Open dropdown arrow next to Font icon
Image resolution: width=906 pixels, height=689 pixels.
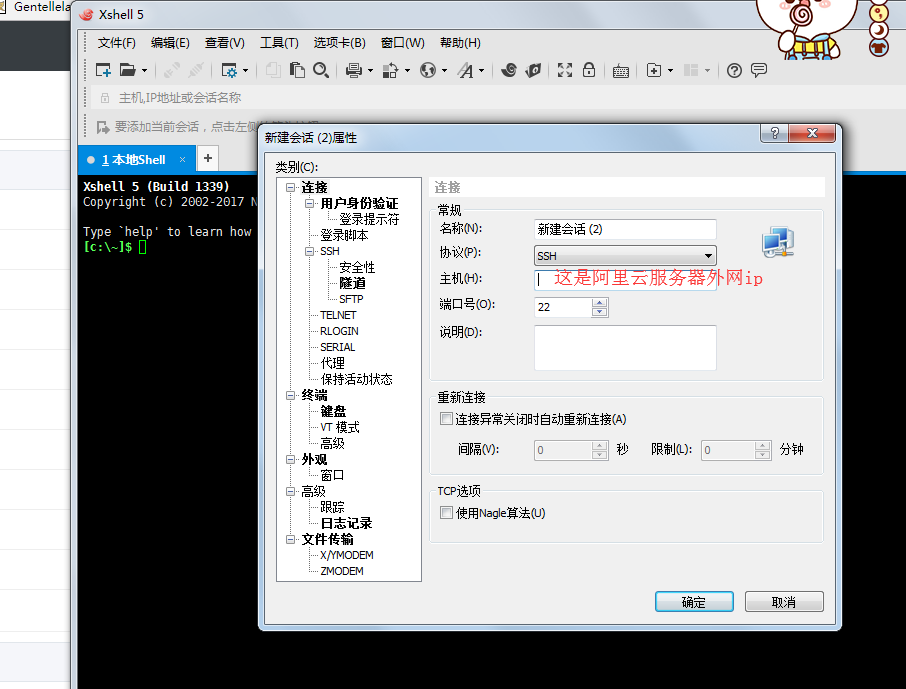pyautogui.click(x=481, y=71)
